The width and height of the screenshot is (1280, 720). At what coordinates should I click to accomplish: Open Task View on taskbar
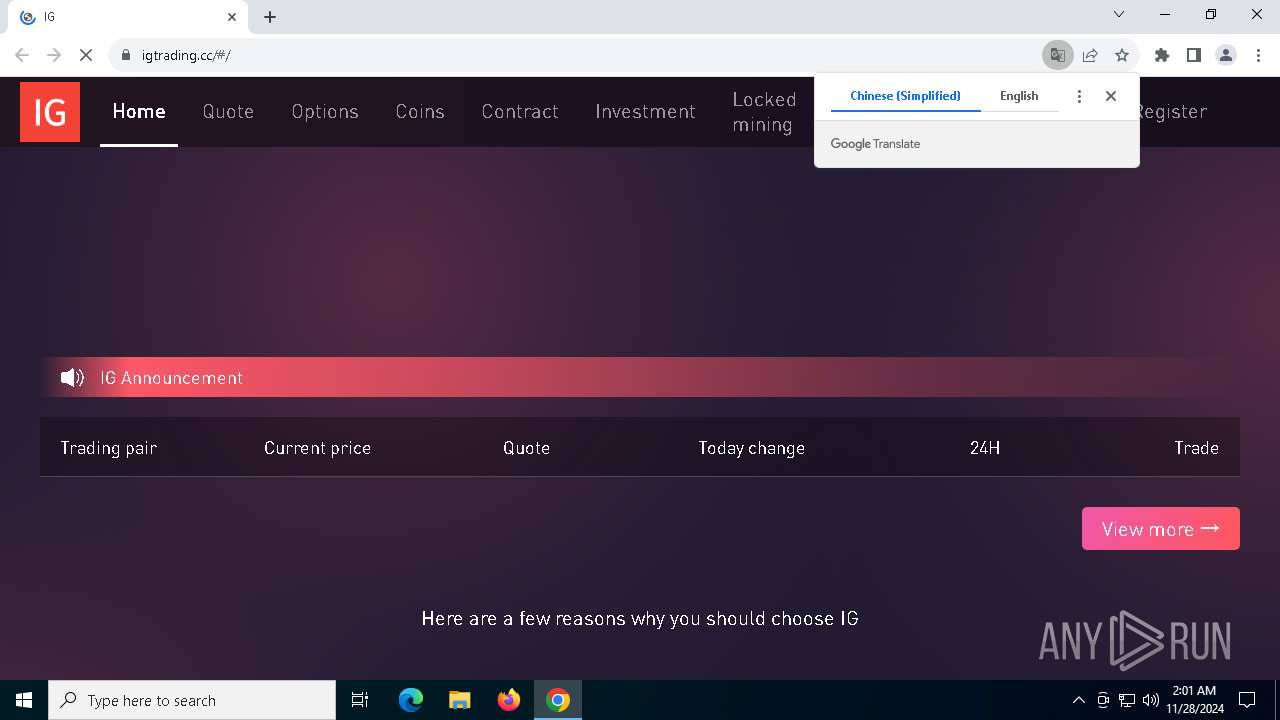click(x=360, y=700)
